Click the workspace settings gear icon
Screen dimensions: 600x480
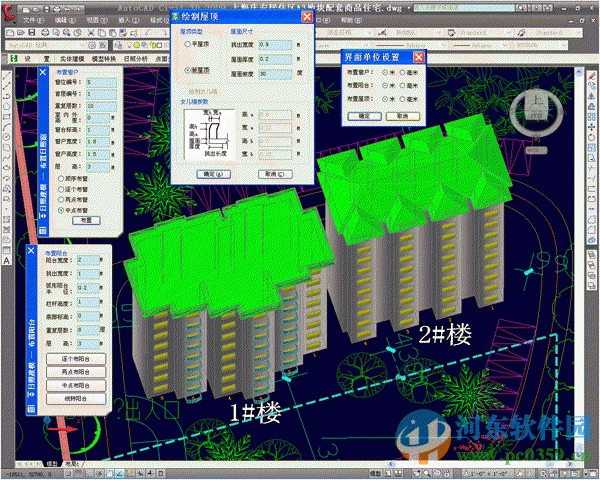tap(92, 45)
